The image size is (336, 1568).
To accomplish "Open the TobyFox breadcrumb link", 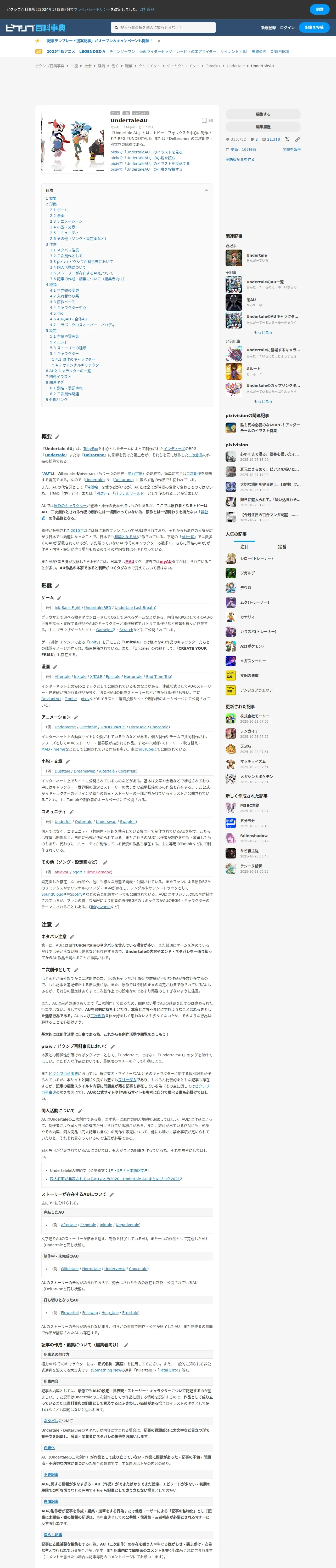I will pyautogui.click(x=213, y=66).
